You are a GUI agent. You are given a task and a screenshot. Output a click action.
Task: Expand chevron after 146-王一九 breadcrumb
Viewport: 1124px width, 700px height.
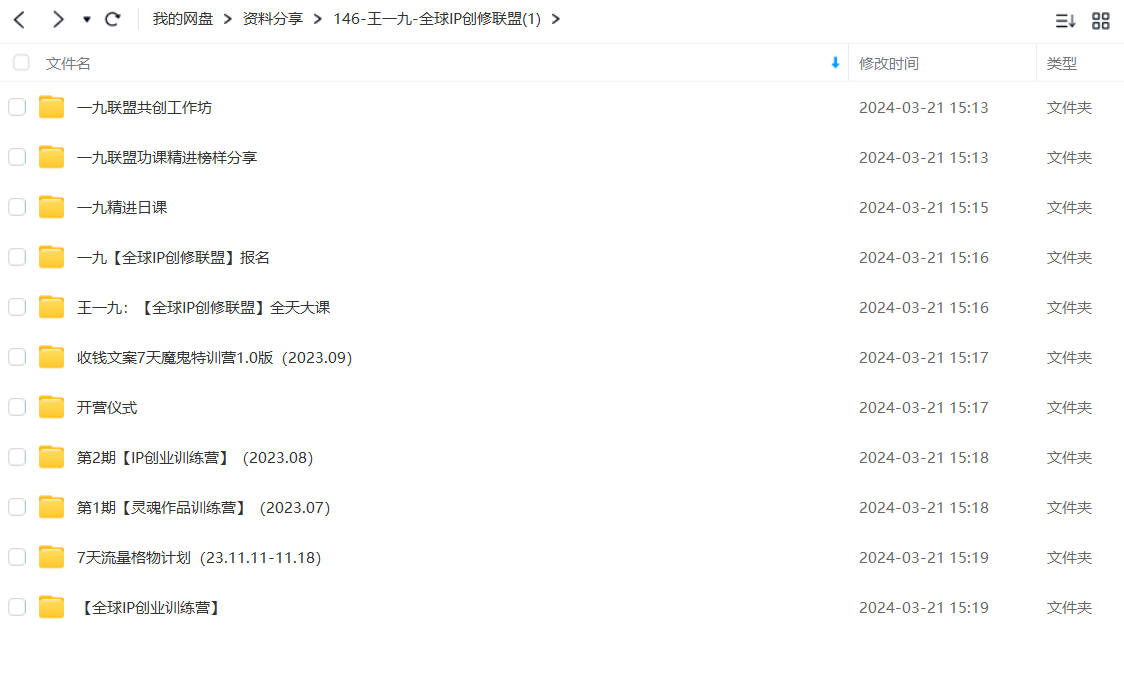tap(556, 19)
